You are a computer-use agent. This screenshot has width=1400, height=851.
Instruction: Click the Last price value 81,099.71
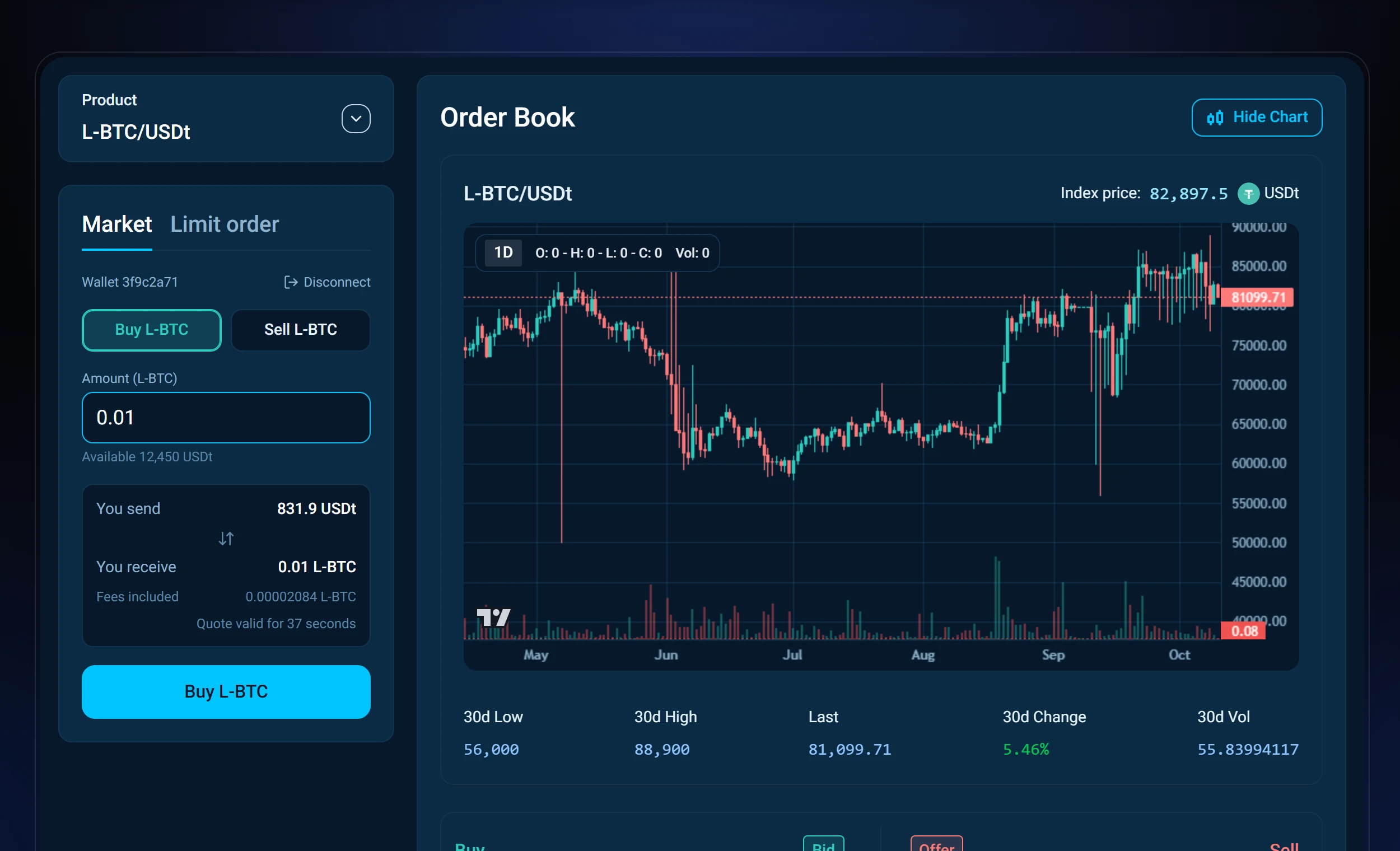(x=850, y=749)
